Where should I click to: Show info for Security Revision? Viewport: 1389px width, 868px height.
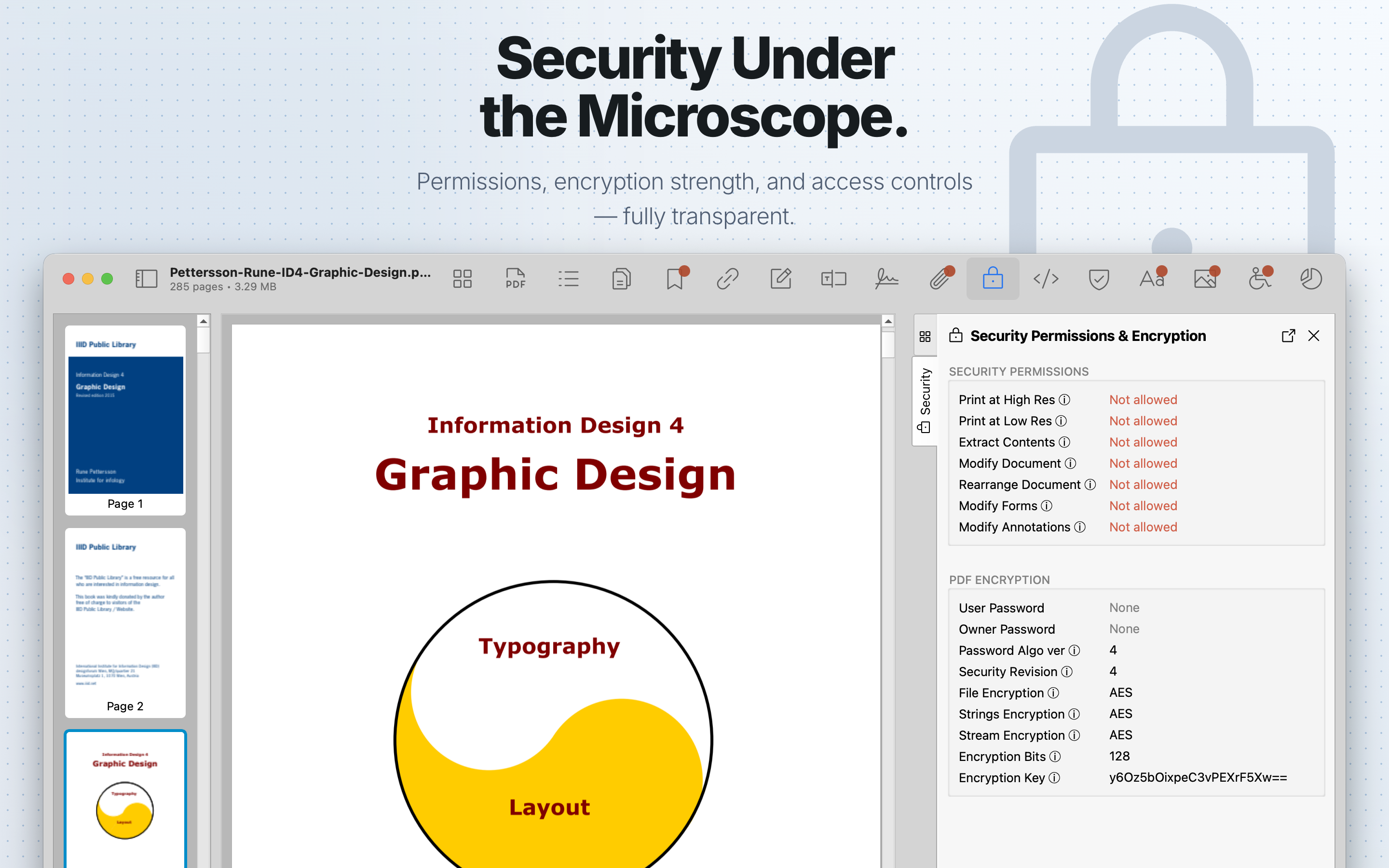tap(1067, 672)
